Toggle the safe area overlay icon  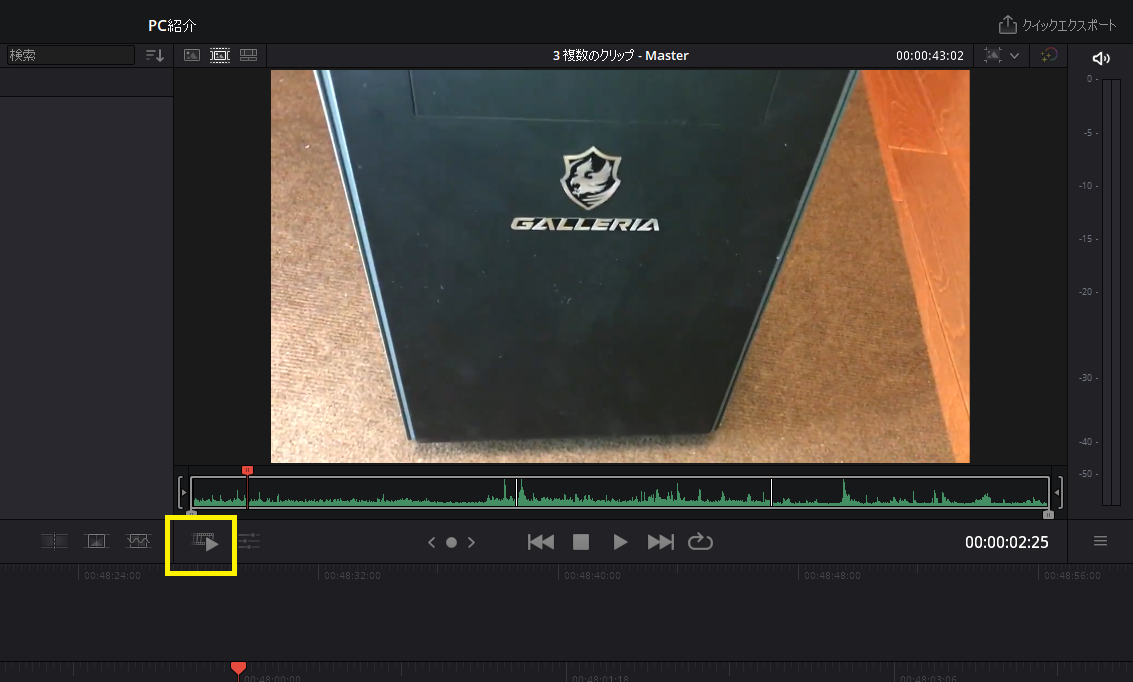point(993,55)
